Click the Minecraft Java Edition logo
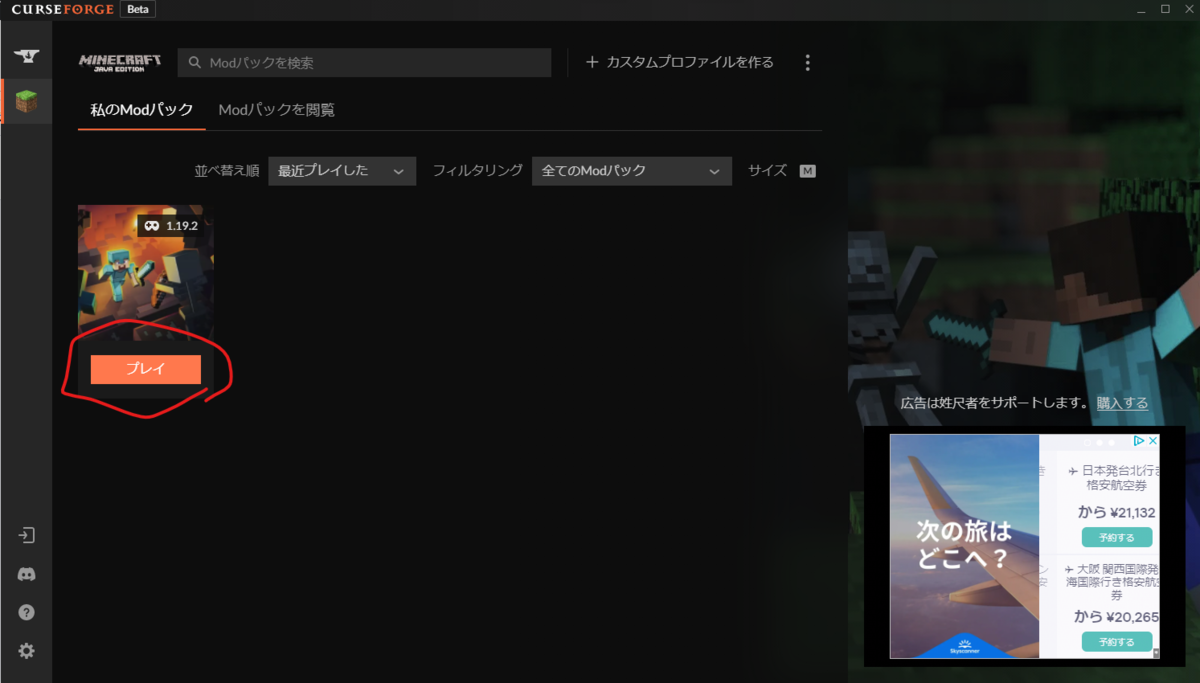The width and height of the screenshot is (1200, 683). (x=120, y=62)
